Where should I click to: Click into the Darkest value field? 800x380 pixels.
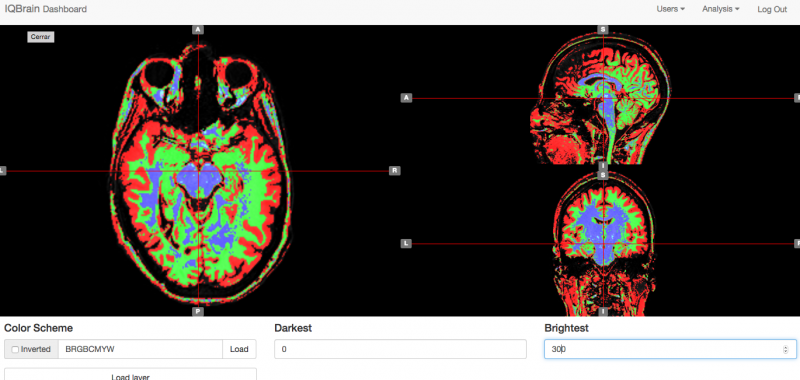[400, 349]
